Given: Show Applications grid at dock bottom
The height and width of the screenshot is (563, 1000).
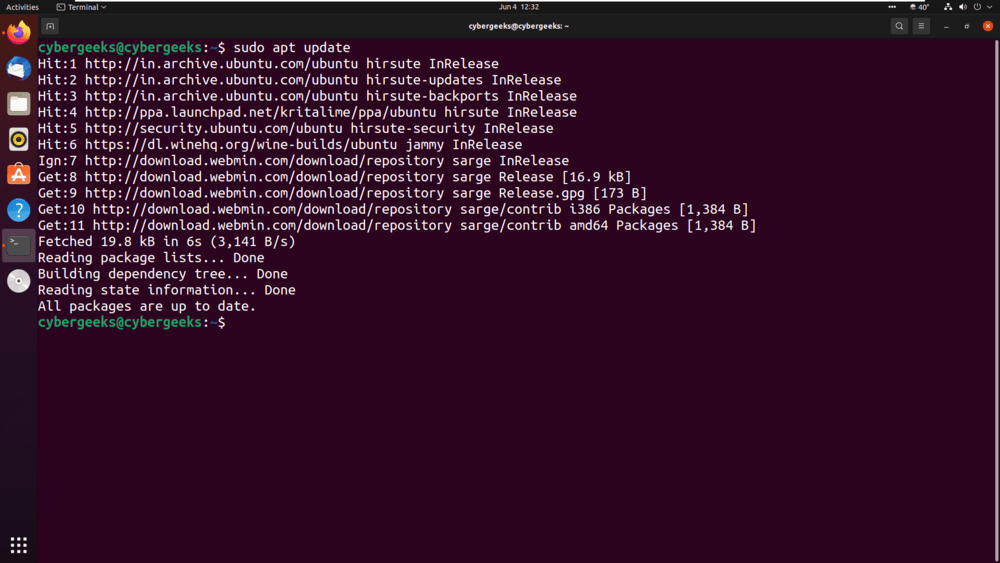Looking at the screenshot, I should coord(18,545).
